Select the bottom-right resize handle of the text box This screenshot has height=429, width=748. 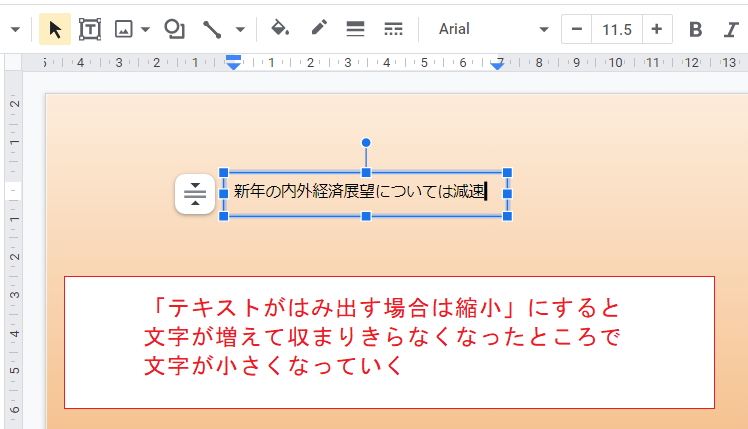point(508,216)
